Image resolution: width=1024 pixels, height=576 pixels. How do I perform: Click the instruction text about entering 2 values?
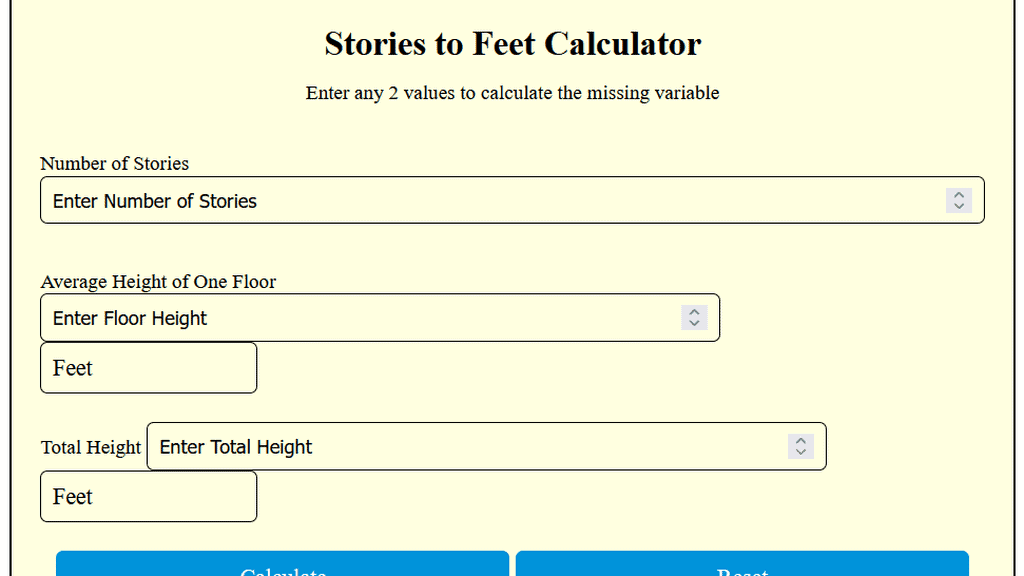pyautogui.click(x=512, y=93)
